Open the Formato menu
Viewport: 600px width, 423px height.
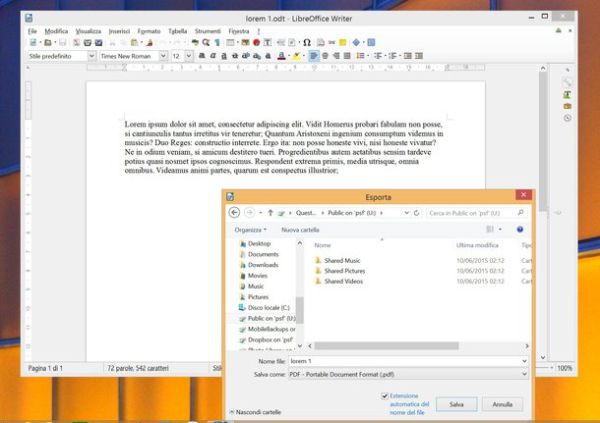148,32
